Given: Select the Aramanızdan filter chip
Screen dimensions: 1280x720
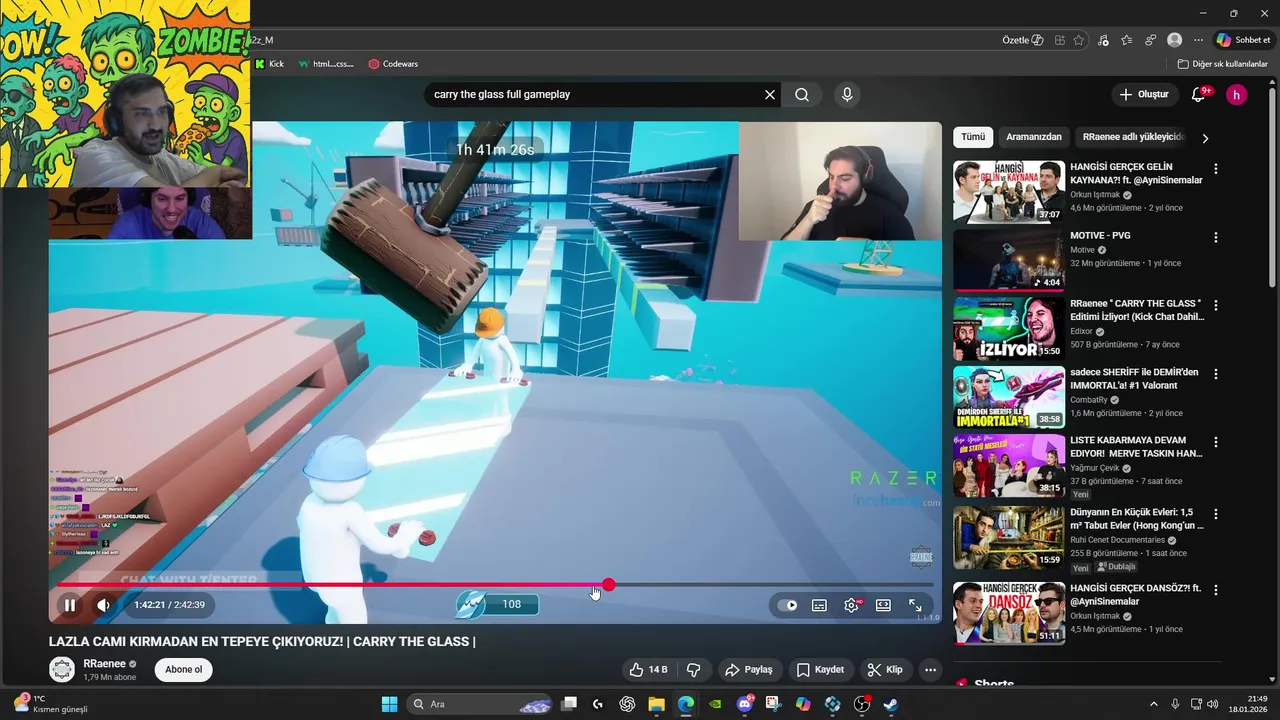Looking at the screenshot, I should [x=1034, y=137].
